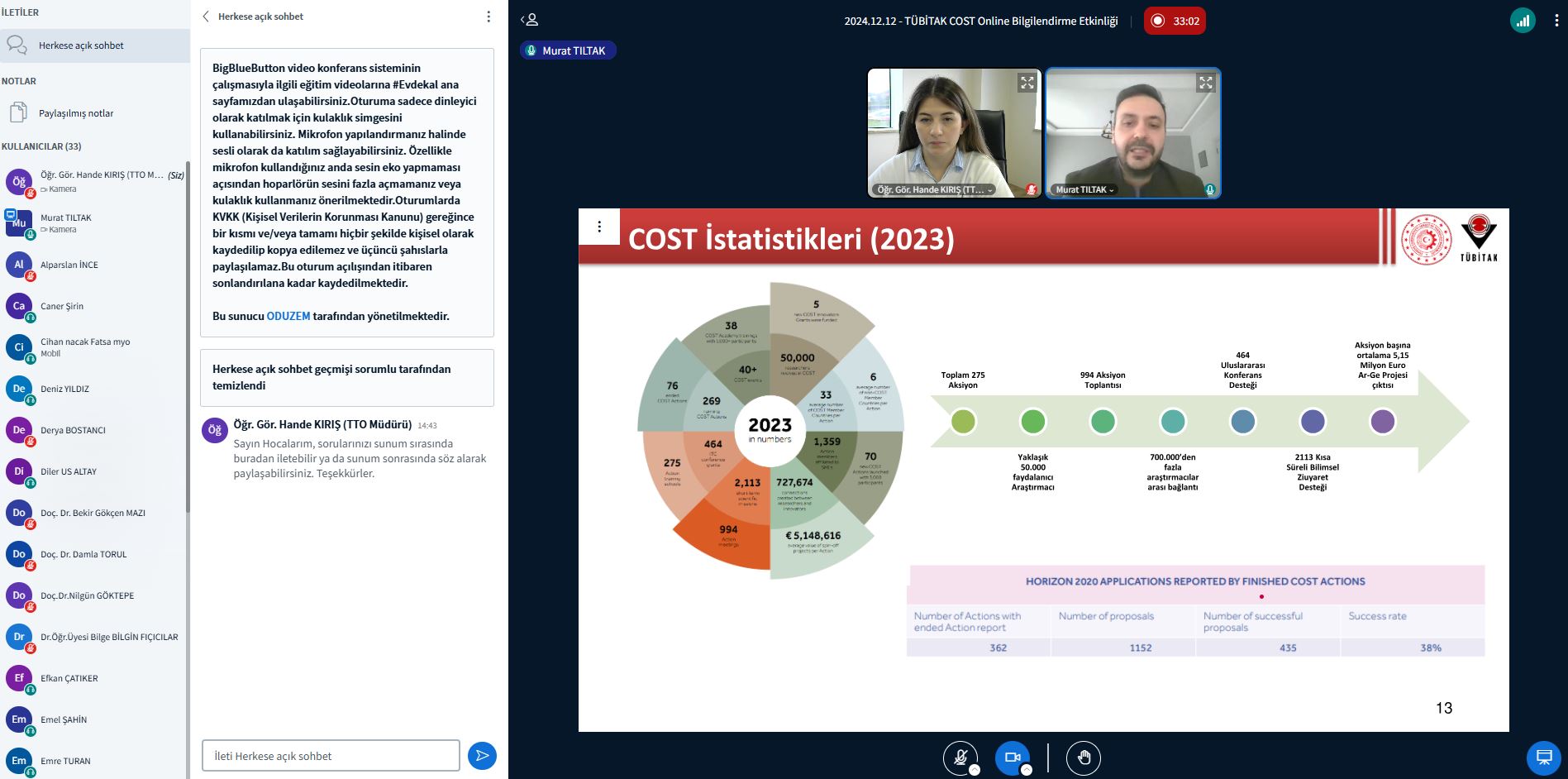Select user Caner Şirin
The image size is (1568, 779).
pyautogui.click(x=93, y=306)
